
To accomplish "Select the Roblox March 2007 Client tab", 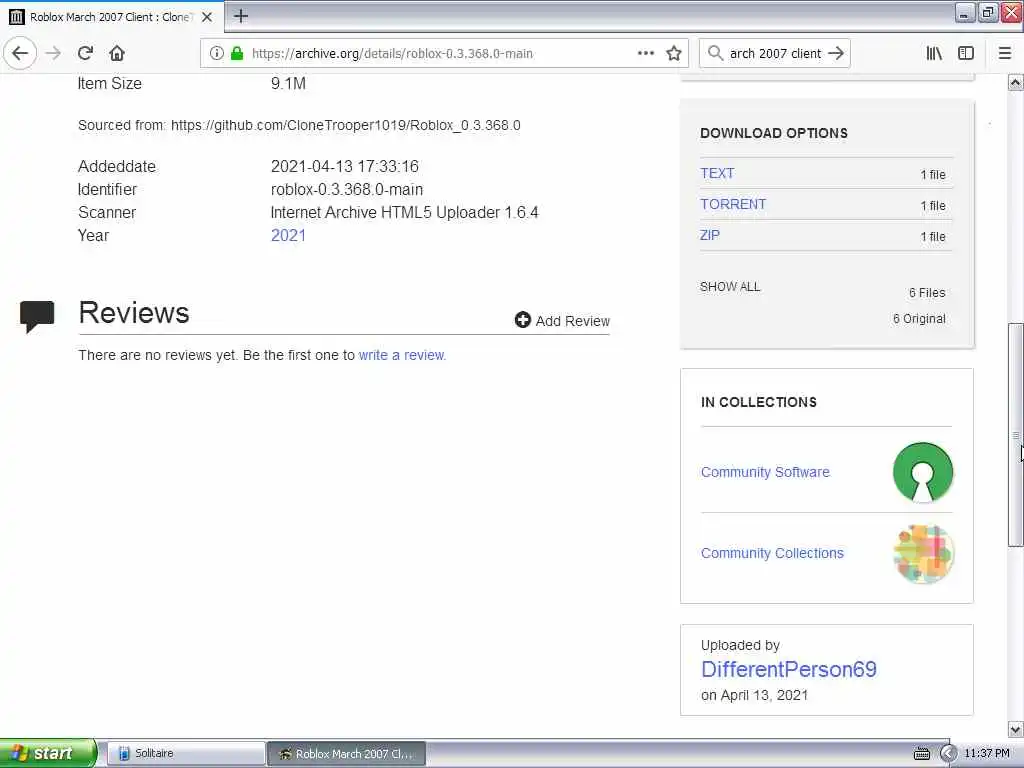I will [112, 17].
